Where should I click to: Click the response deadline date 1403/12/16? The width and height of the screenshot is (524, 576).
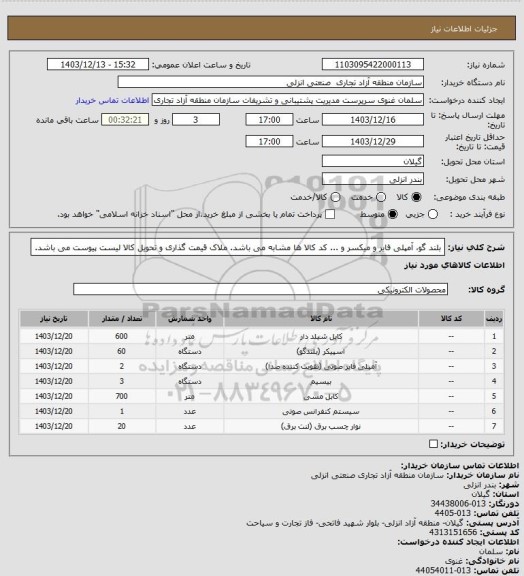point(373,120)
